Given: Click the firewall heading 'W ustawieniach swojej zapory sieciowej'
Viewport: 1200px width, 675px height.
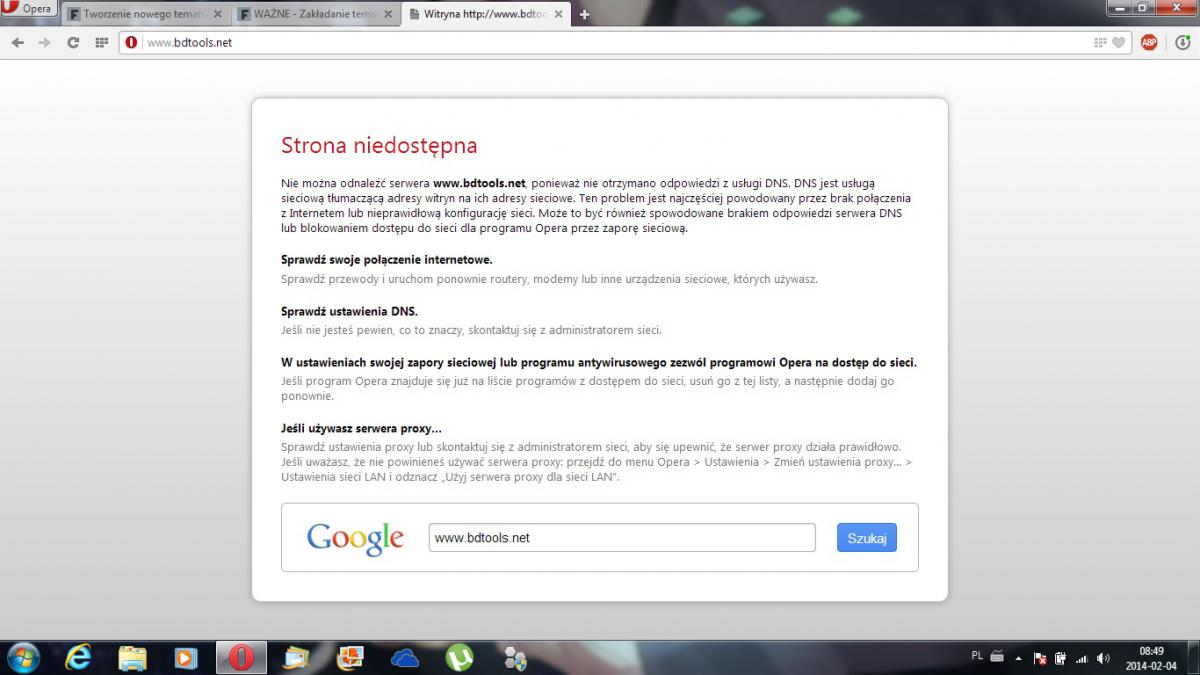Looking at the screenshot, I should coord(599,362).
